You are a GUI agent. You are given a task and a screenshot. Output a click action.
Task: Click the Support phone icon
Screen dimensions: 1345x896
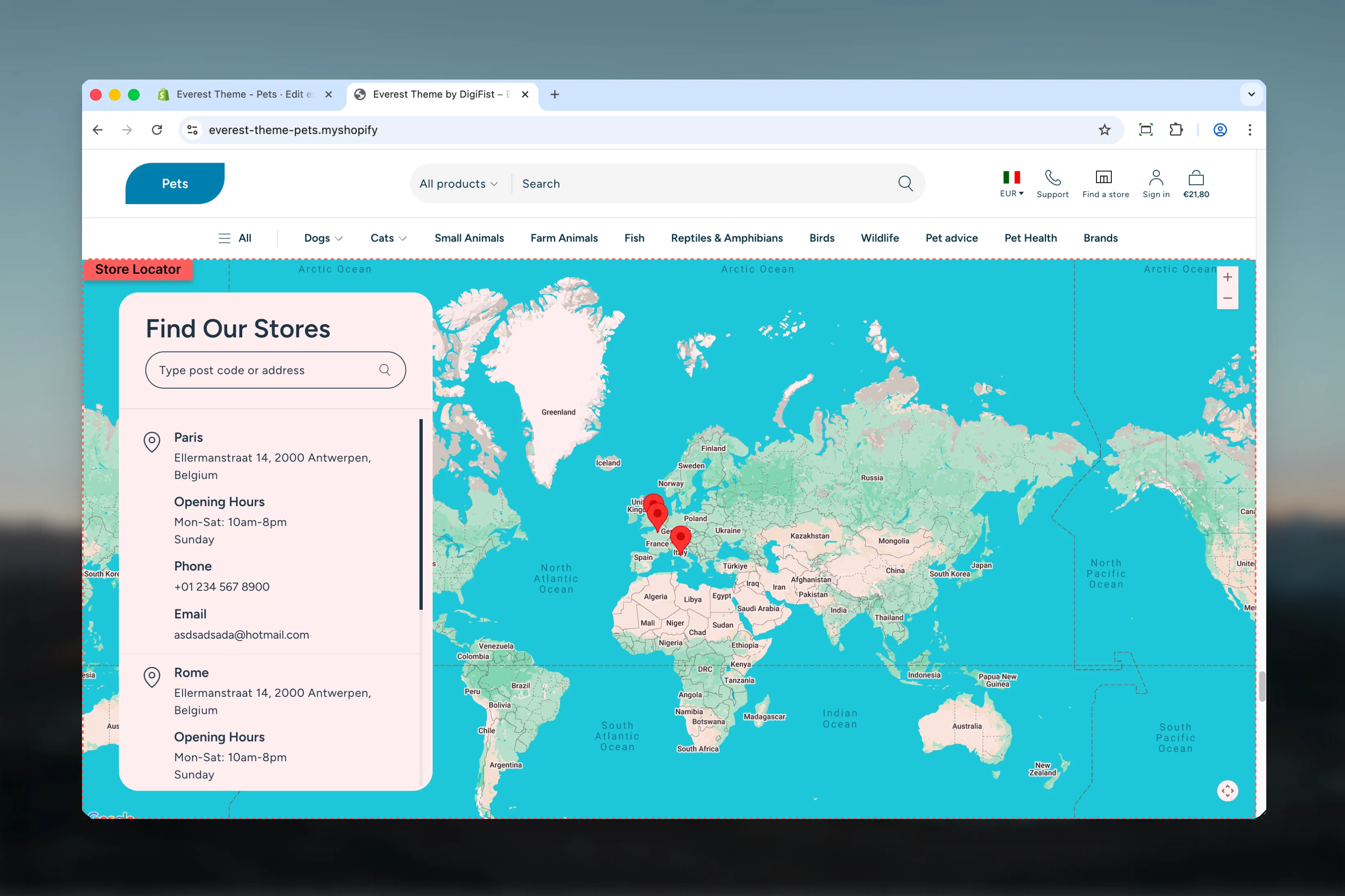(x=1052, y=184)
